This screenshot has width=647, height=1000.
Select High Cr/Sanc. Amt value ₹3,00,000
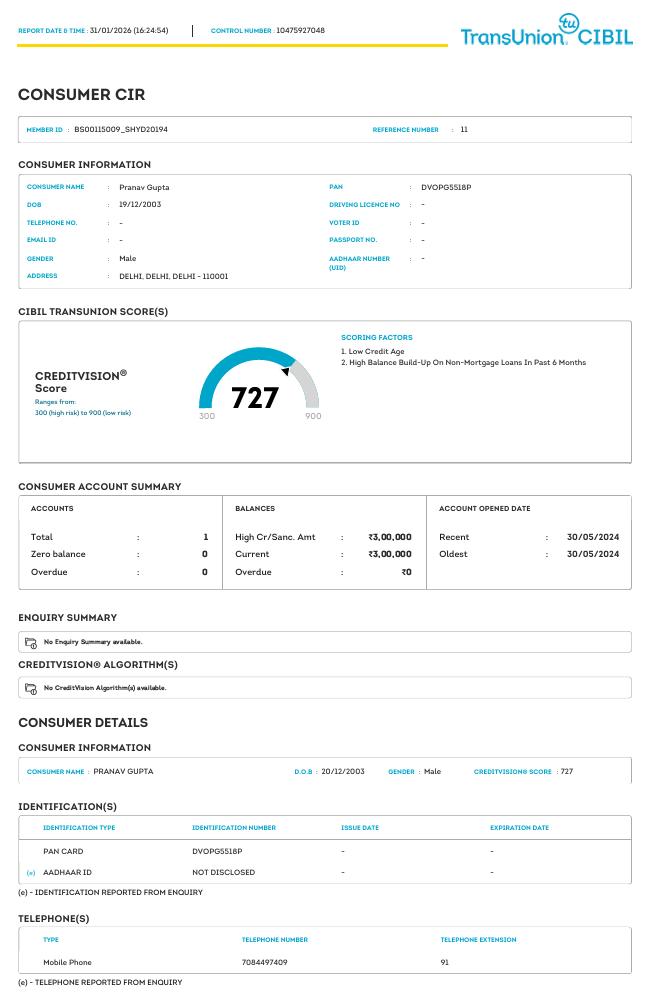pos(390,538)
